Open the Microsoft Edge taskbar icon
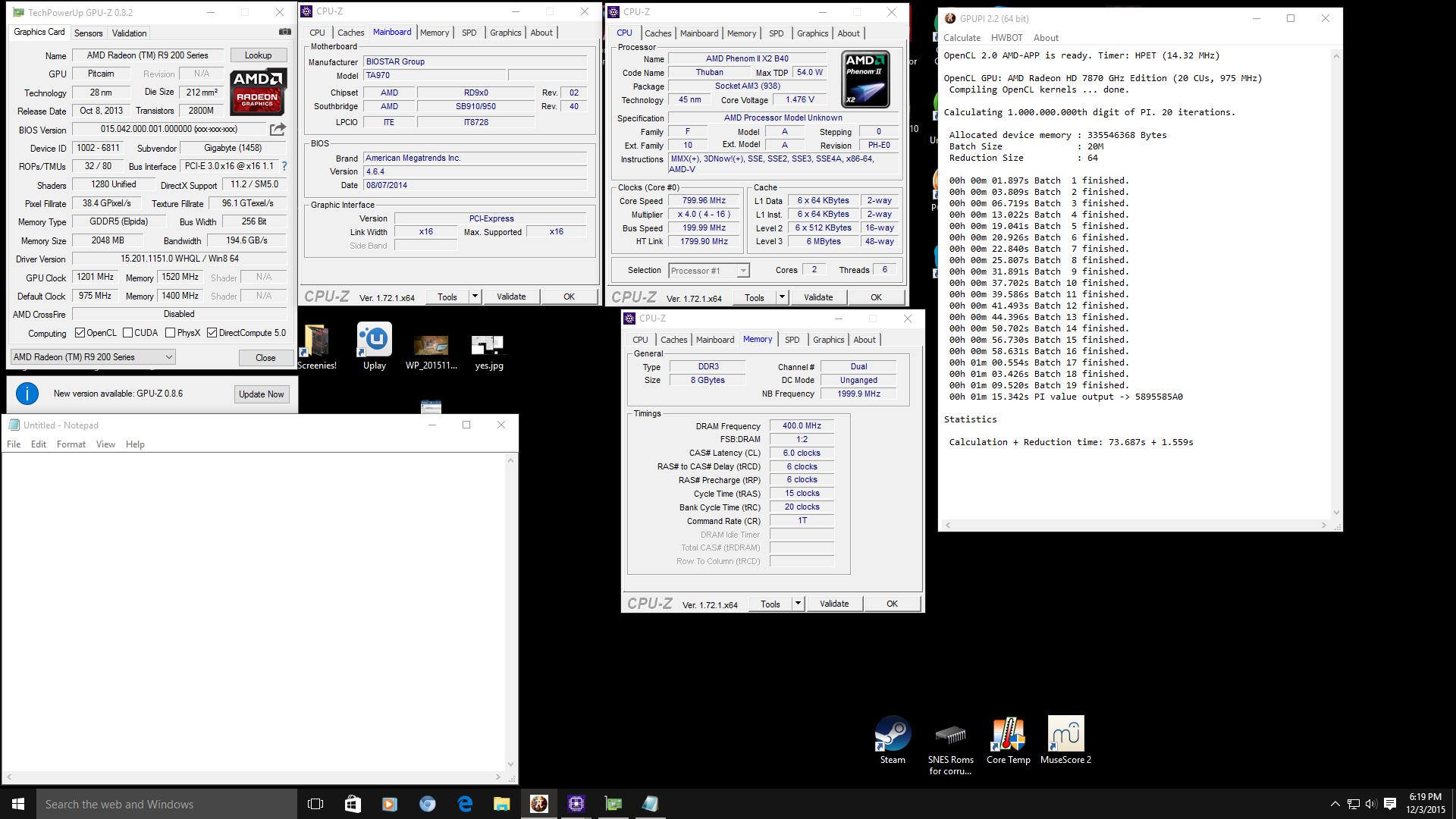 click(465, 804)
